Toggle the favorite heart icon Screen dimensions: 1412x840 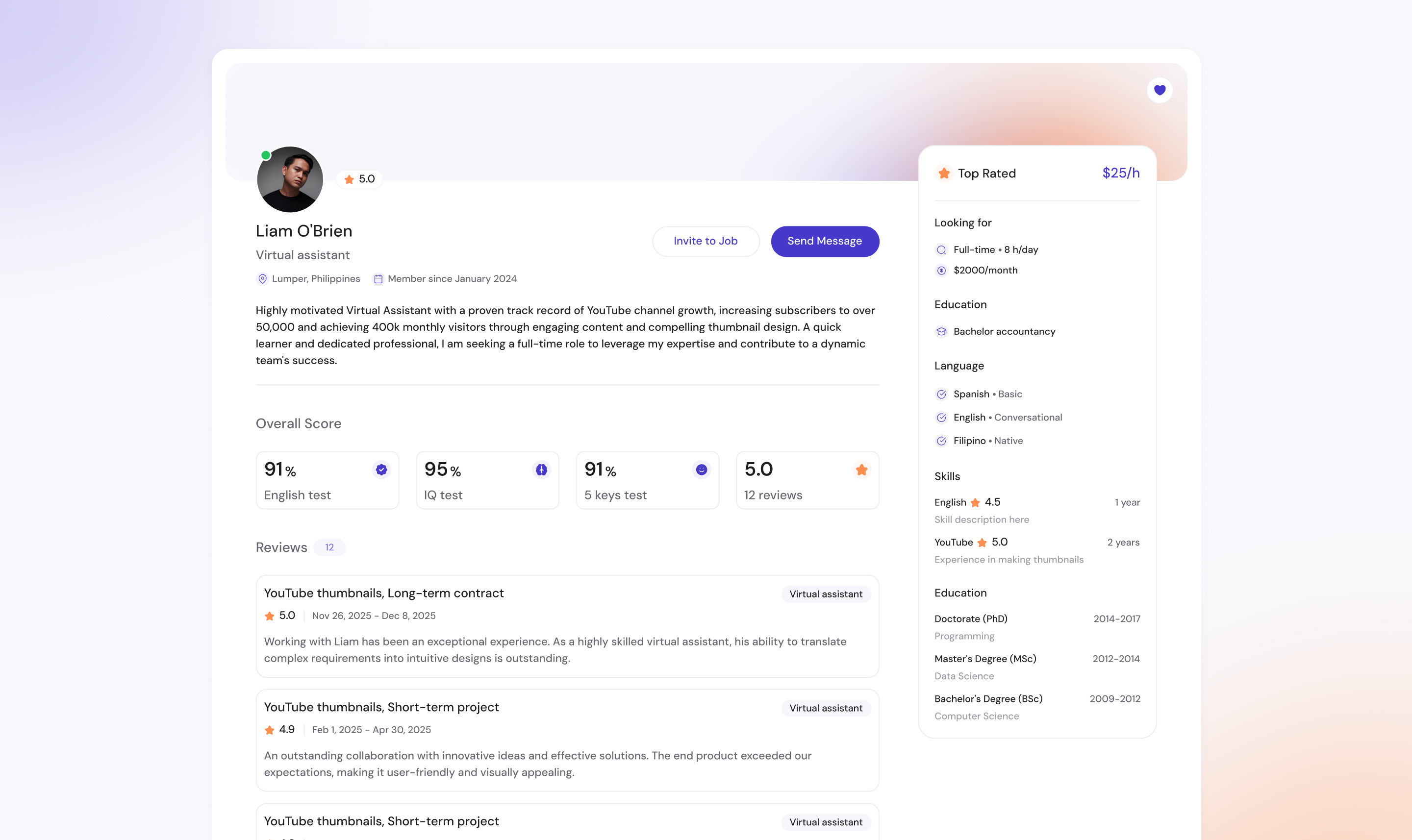tap(1160, 89)
